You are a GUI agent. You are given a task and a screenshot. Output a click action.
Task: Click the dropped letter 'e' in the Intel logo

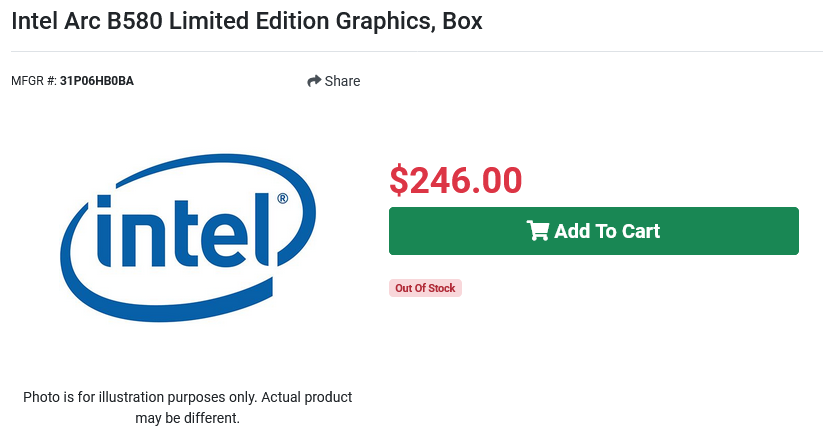pyautogui.click(x=227, y=243)
